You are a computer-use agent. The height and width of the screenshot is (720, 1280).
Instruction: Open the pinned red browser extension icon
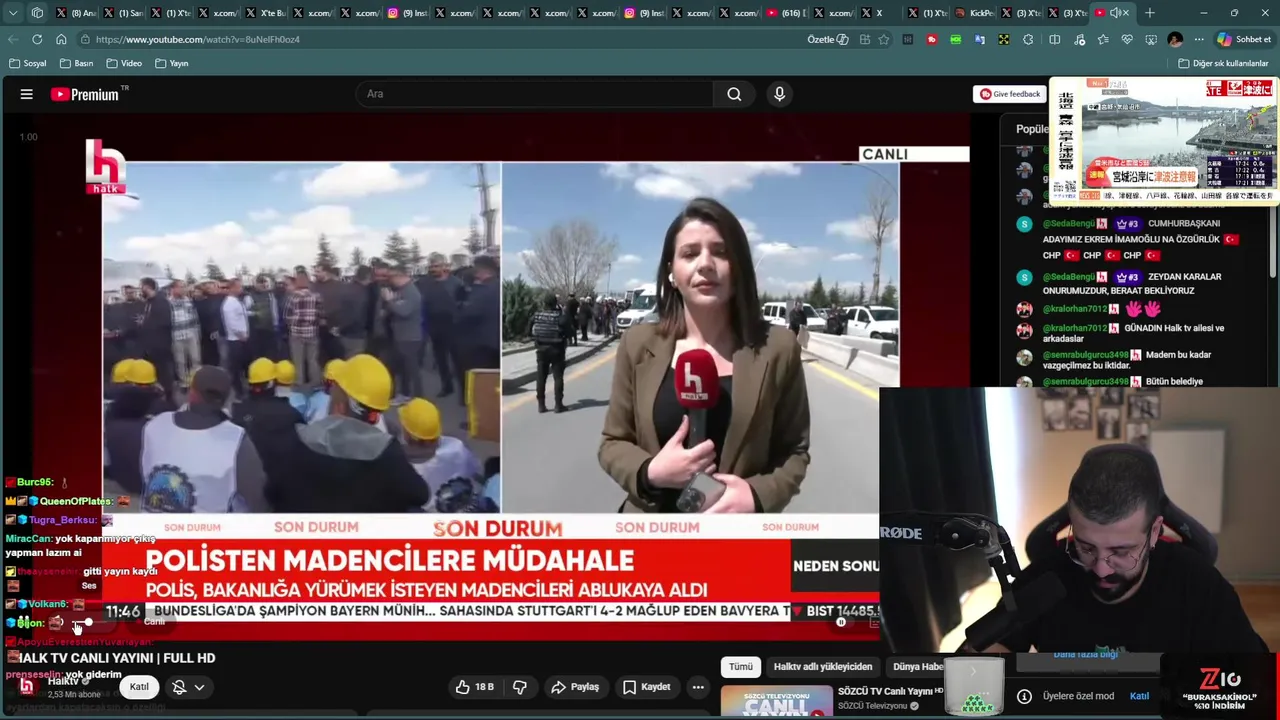(x=932, y=39)
